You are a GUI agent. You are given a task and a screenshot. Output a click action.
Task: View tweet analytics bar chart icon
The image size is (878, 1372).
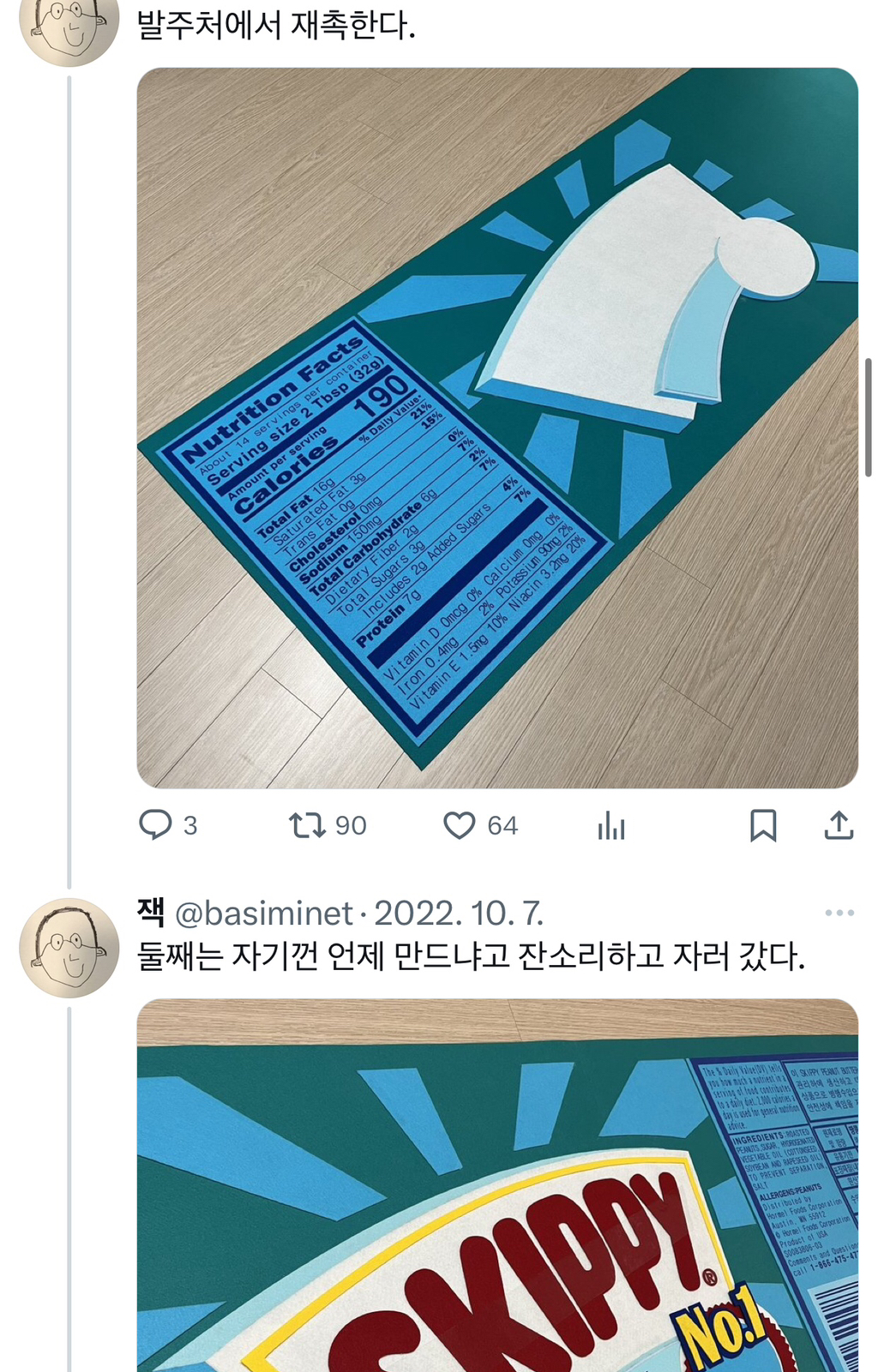pos(610,826)
